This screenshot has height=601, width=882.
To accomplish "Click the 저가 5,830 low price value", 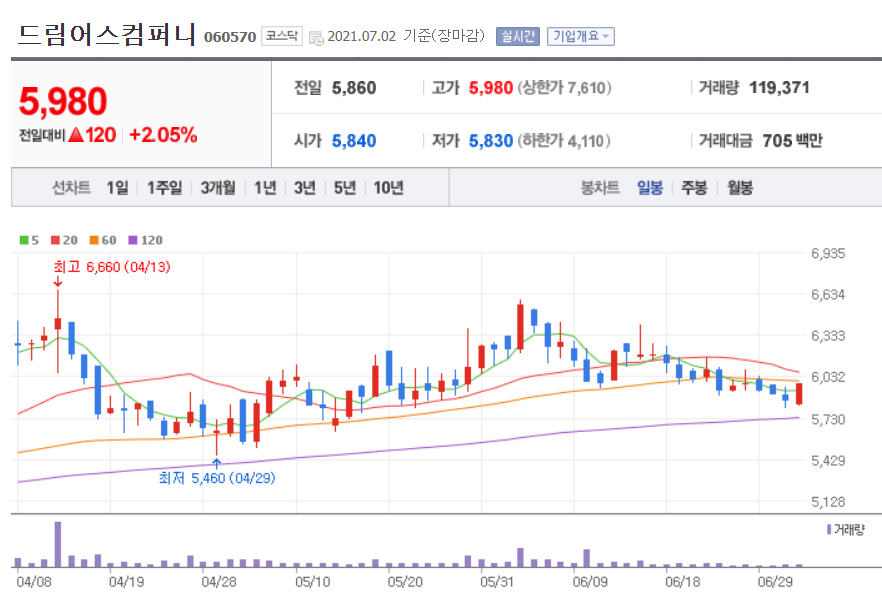I will (x=490, y=141).
